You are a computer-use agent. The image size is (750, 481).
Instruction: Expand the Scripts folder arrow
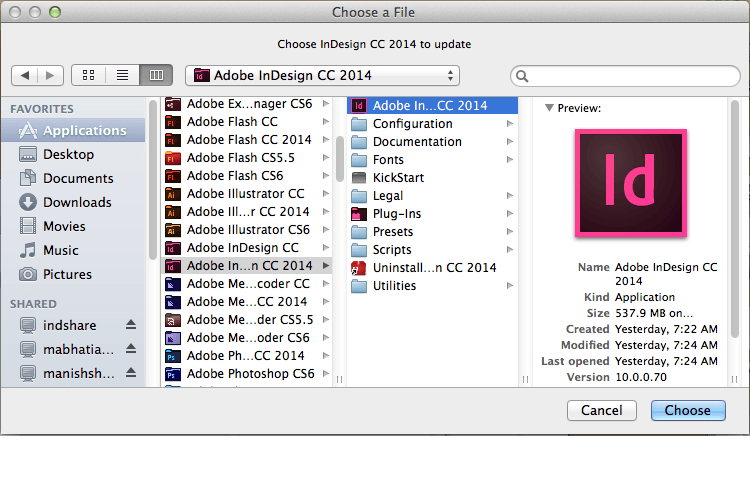510,250
